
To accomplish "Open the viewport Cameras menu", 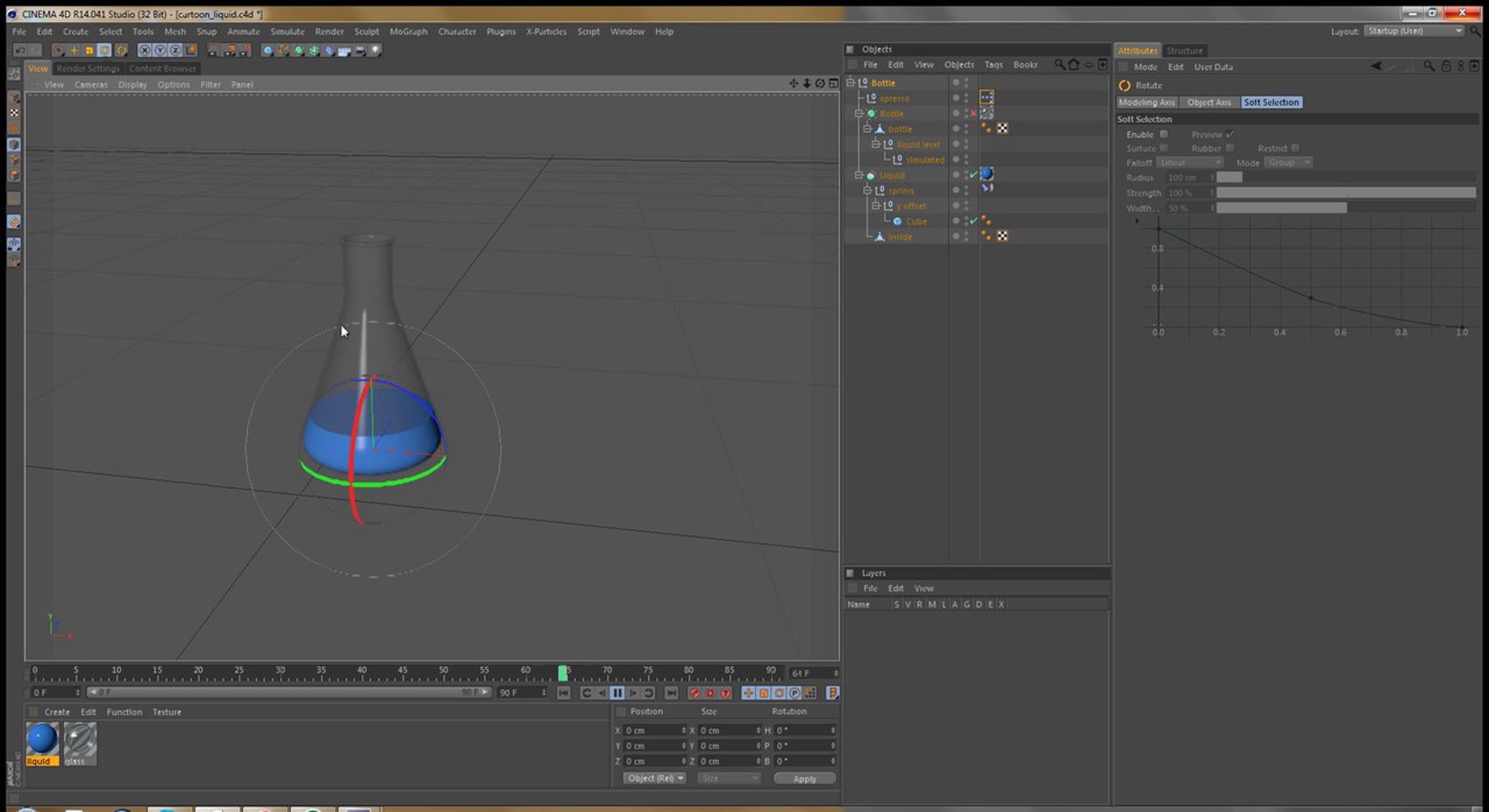I will click(x=91, y=84).
